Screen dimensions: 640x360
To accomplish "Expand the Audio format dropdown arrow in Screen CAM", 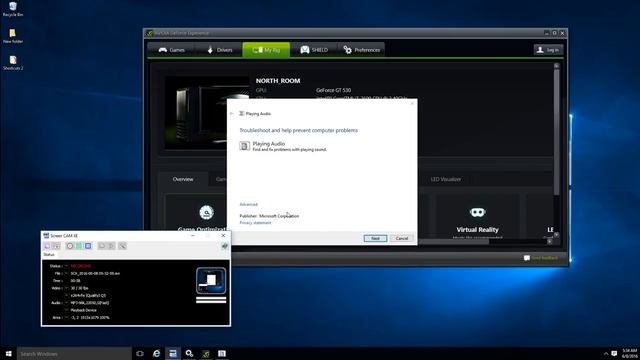I will coord(67,303).
